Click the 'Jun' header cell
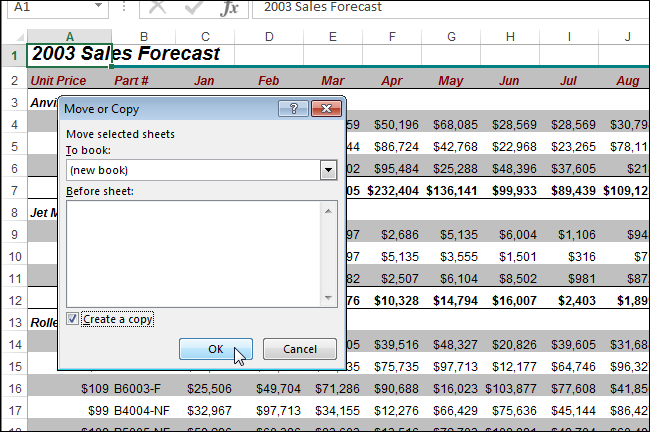 click(x=509, y=80)
